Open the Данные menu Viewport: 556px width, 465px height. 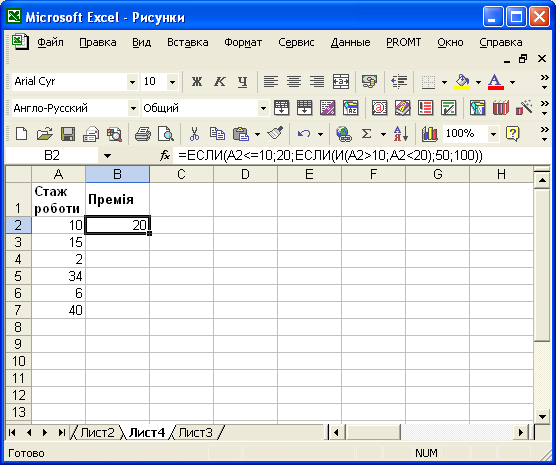click(x=350, y=43)
